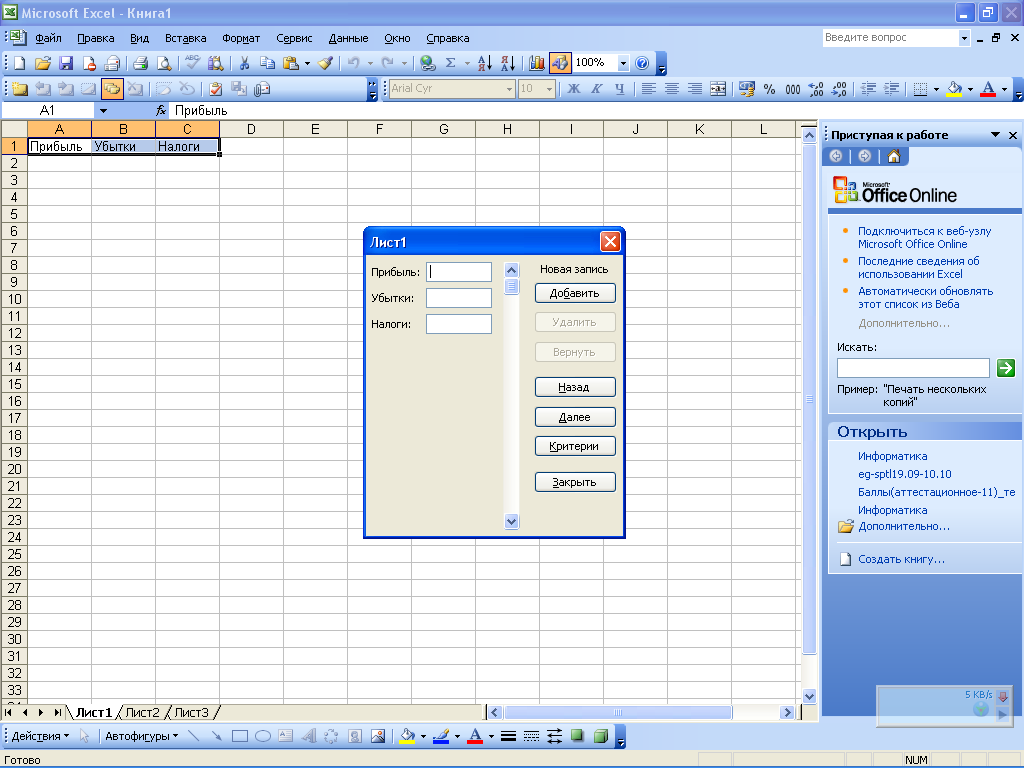Click the Налоги input field in form
This screenshot has width=1024, height=768.
coord(458,324)
